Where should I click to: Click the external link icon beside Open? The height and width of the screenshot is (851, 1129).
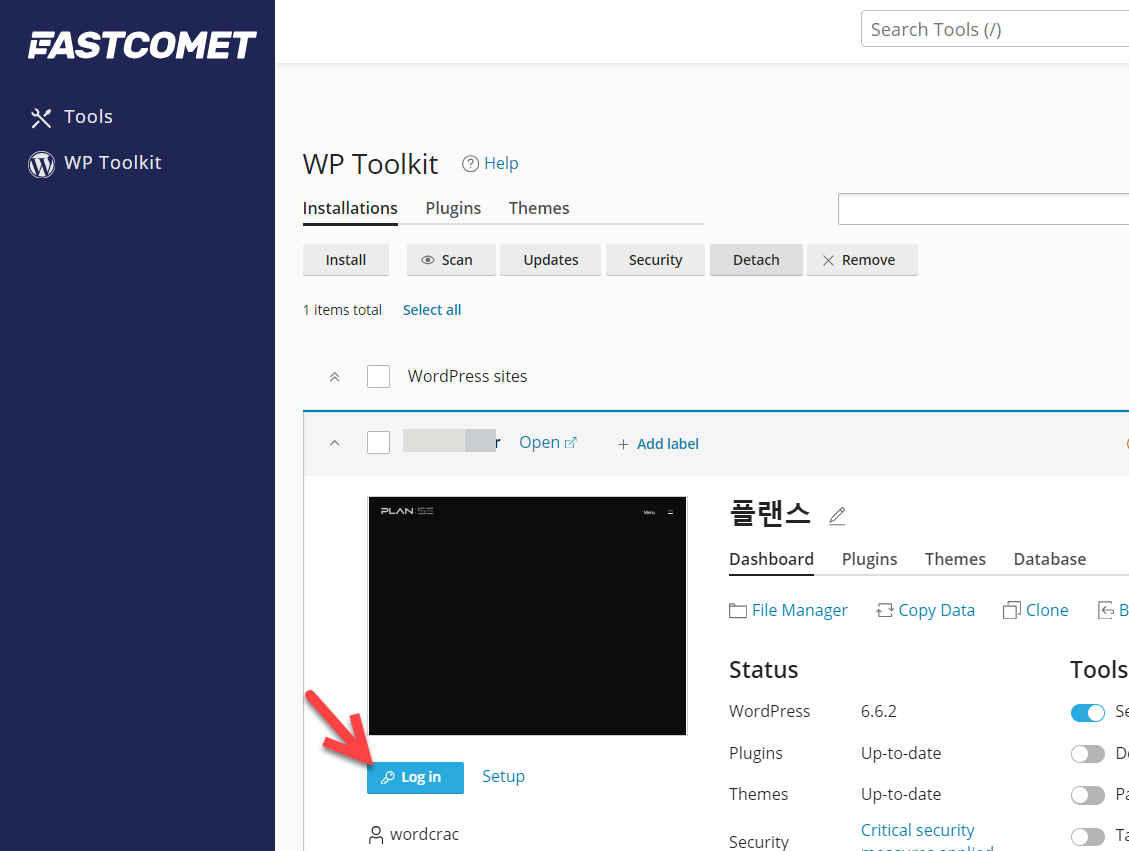tap(570, 443)
